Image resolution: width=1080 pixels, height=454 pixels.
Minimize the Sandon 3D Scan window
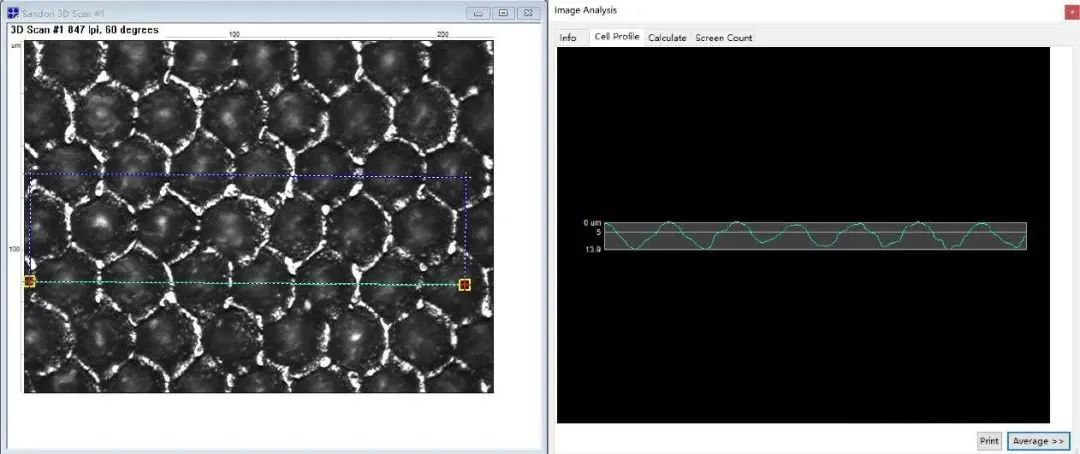coord(479,13)
